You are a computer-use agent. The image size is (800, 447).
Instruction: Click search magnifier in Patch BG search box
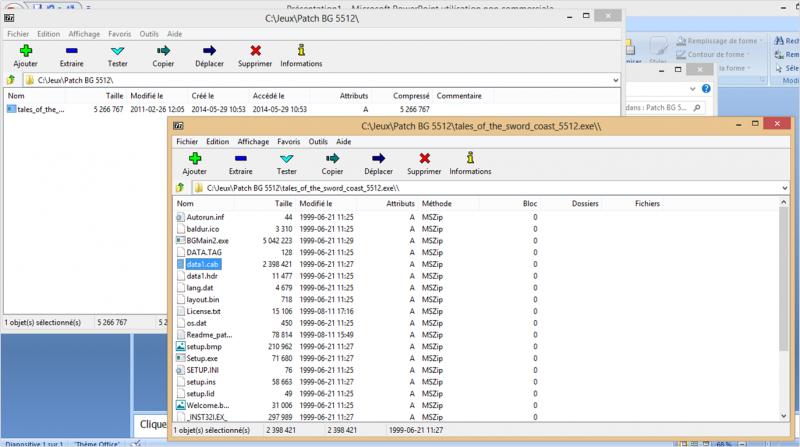coord(697,108)
